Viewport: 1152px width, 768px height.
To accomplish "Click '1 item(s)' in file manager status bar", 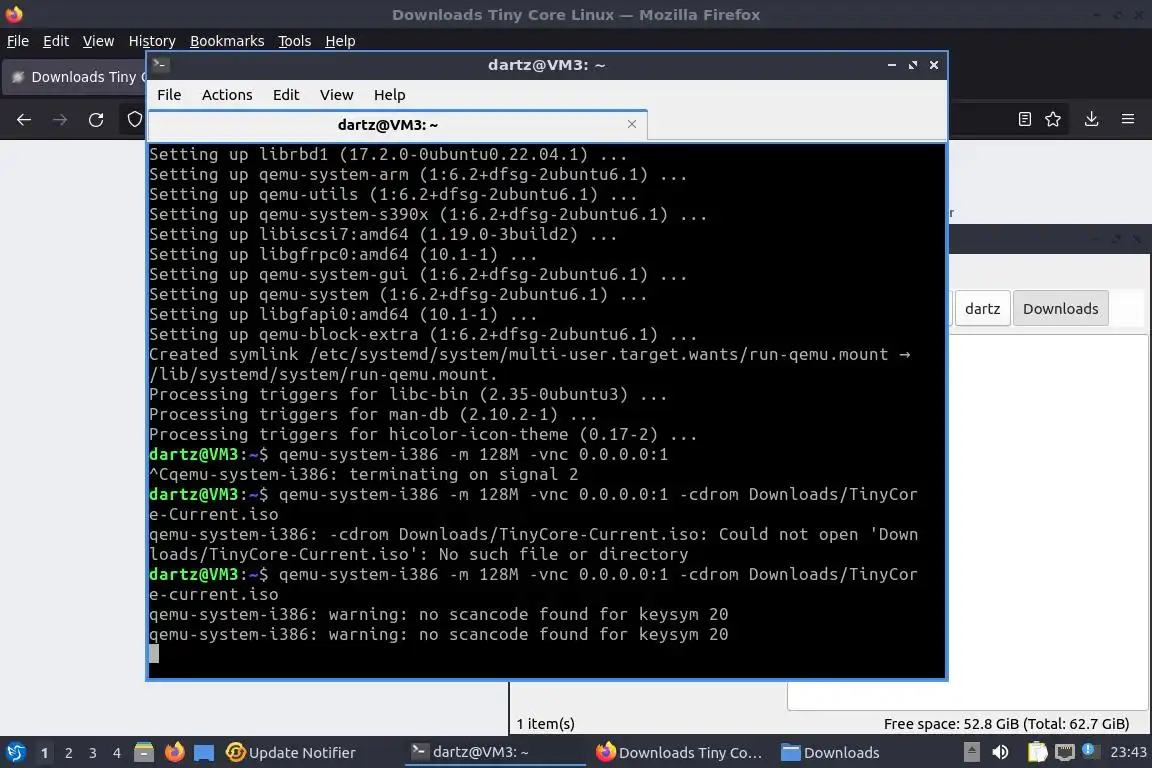I will coord(545,724).
